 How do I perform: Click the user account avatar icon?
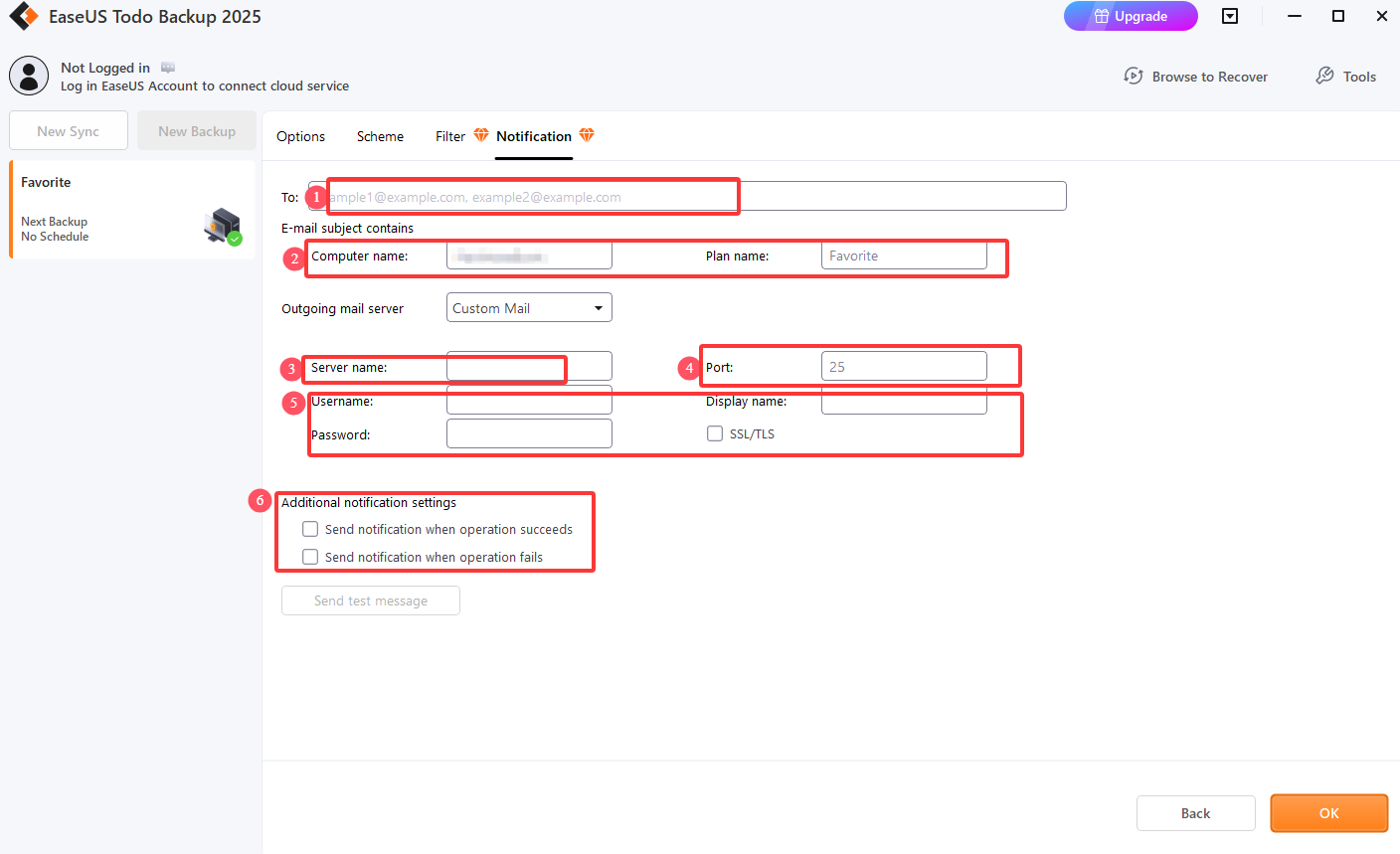(29, 76)
